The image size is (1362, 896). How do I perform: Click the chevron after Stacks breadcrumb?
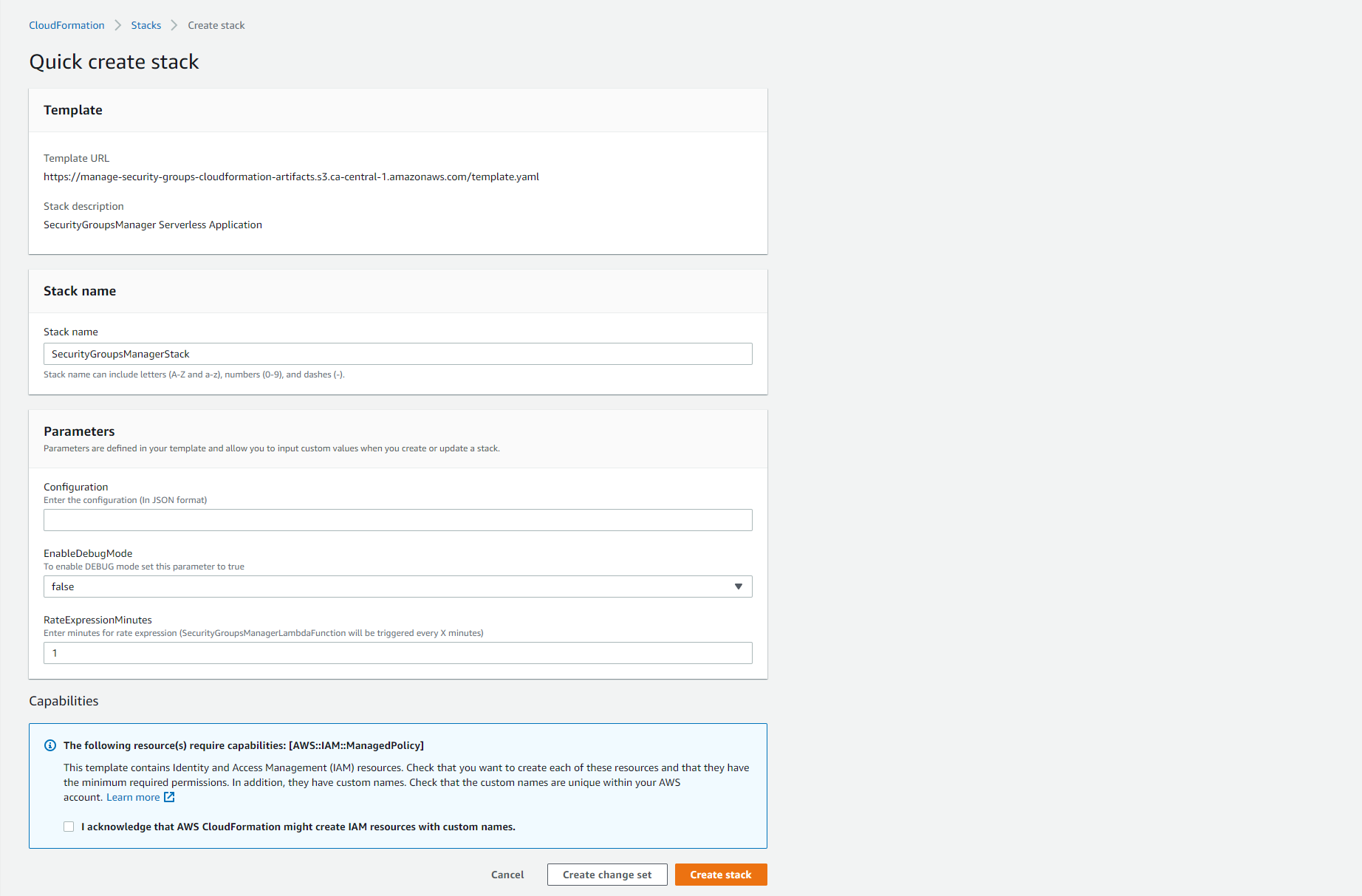(x=174, y=25)
